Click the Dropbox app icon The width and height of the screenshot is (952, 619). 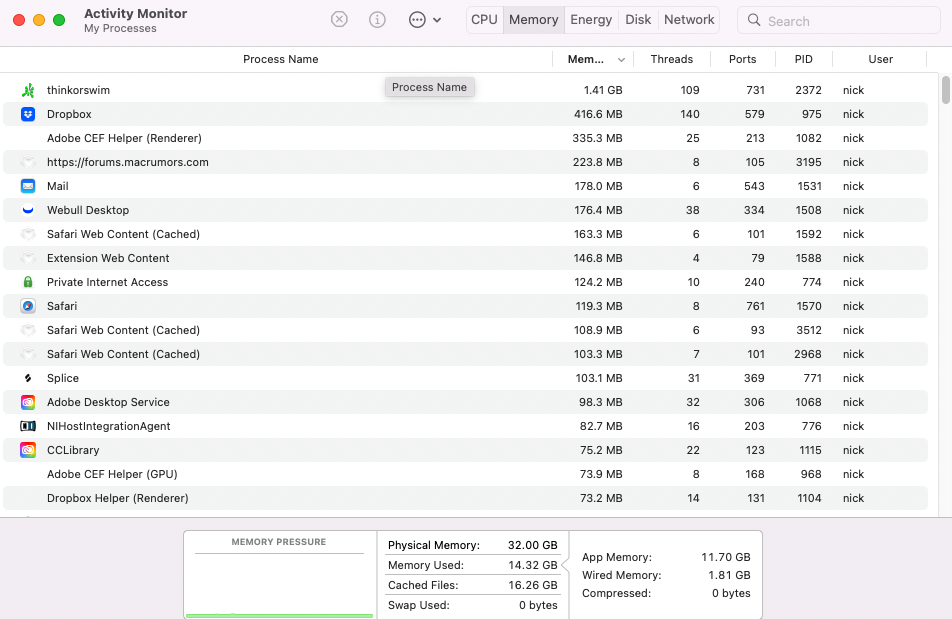pos(28,114)
